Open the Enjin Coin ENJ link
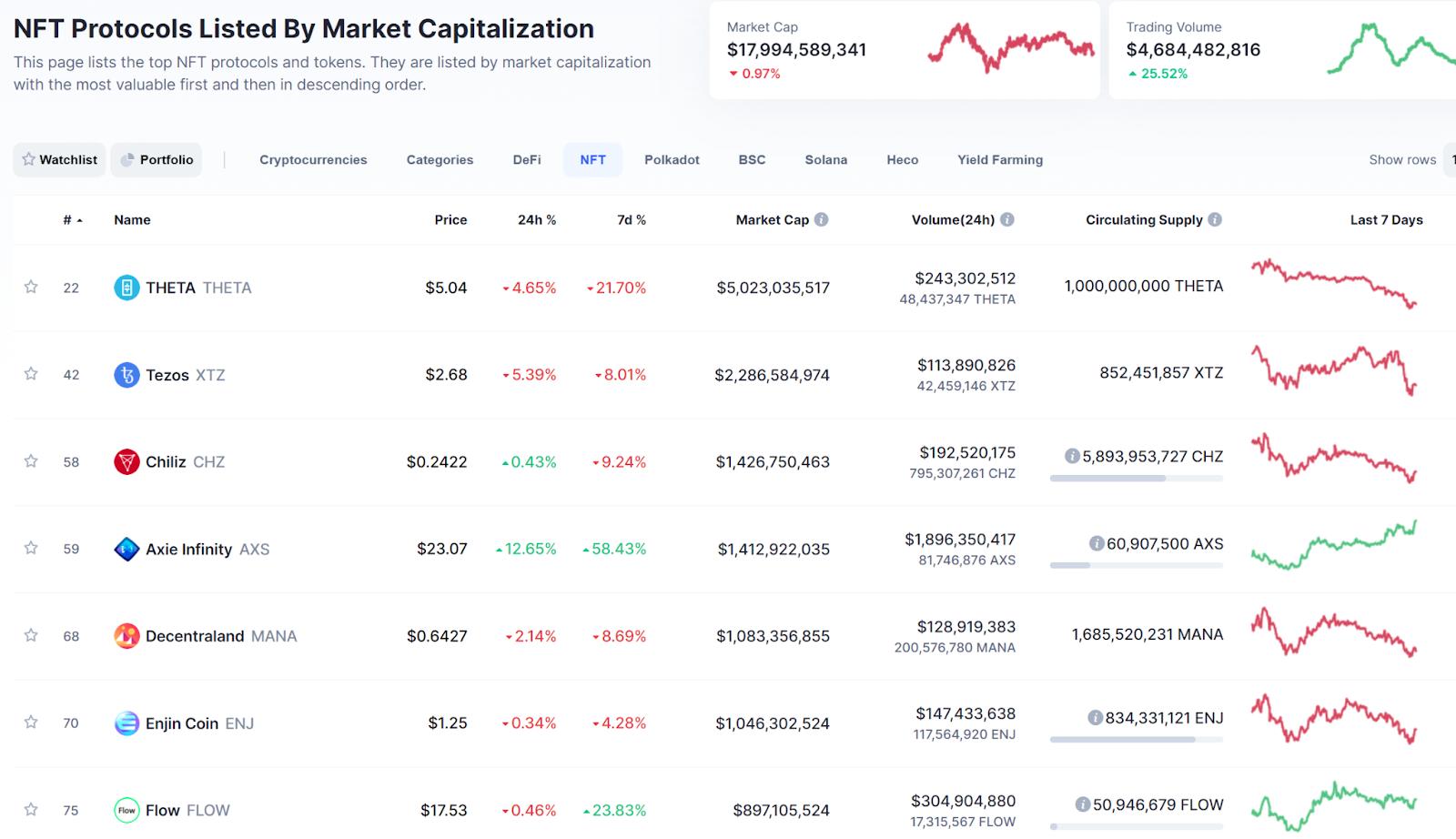The height and width of the screenshot is (839, 1456). click(x=199, y=723)
